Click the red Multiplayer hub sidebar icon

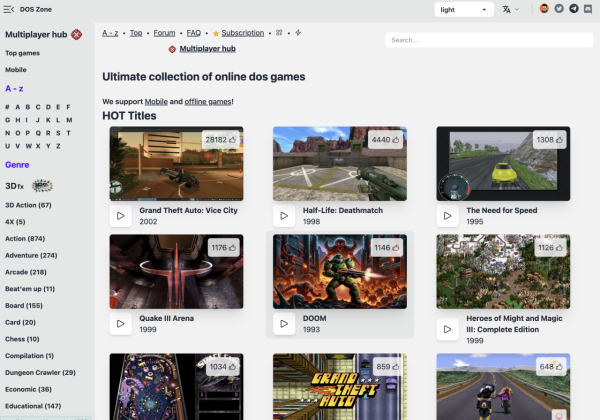77,34
